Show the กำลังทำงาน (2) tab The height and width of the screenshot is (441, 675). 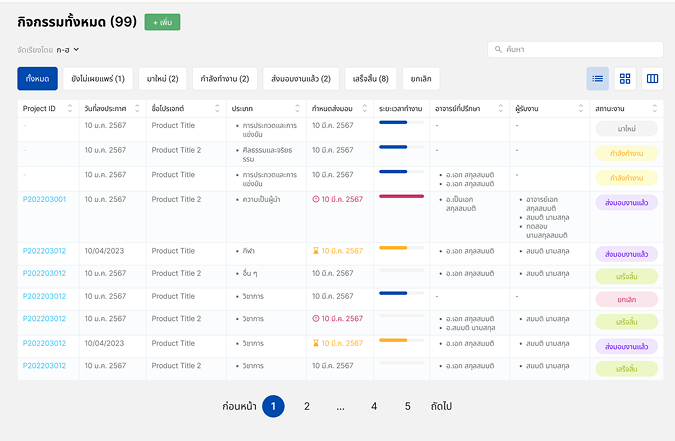(x=225, y=78)
